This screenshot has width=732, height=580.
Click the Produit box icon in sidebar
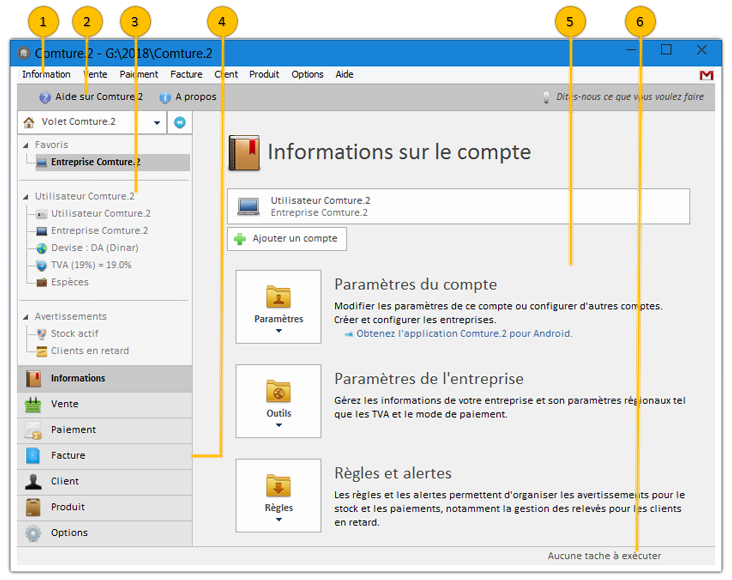pos(34,507)
